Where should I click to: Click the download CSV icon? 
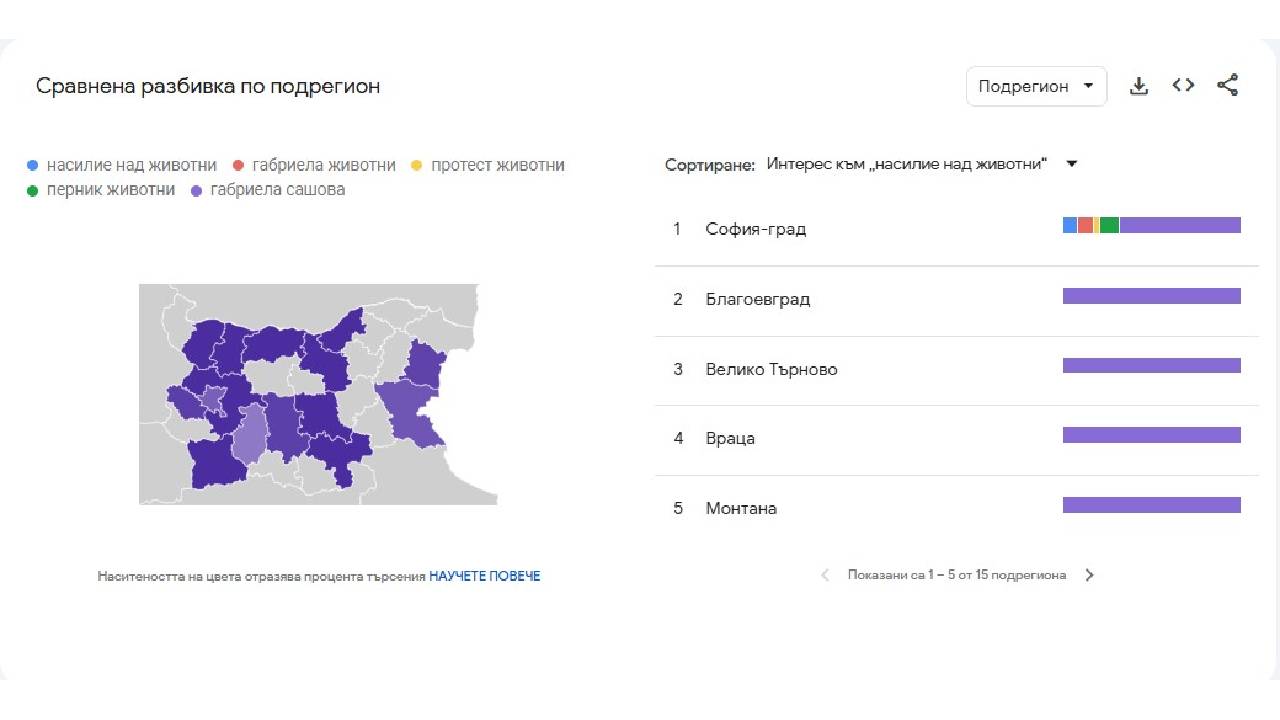(x=1139, y=85)
